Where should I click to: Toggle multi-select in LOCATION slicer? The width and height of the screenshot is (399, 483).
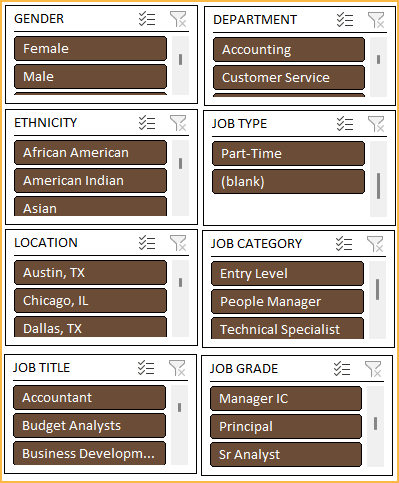pyautogui.click(x=147, y=243)
